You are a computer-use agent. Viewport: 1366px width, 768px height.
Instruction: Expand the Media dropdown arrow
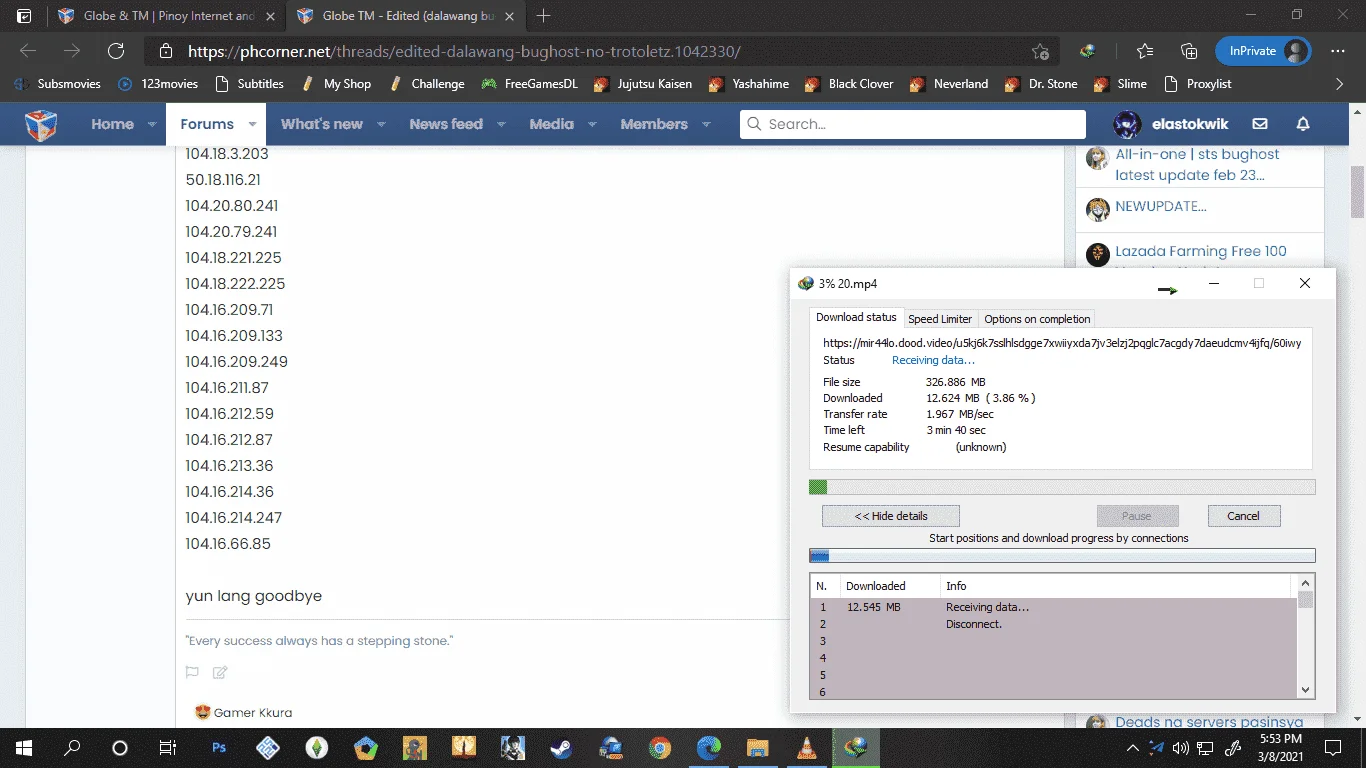pyautogui.click(x=592, y=124)
